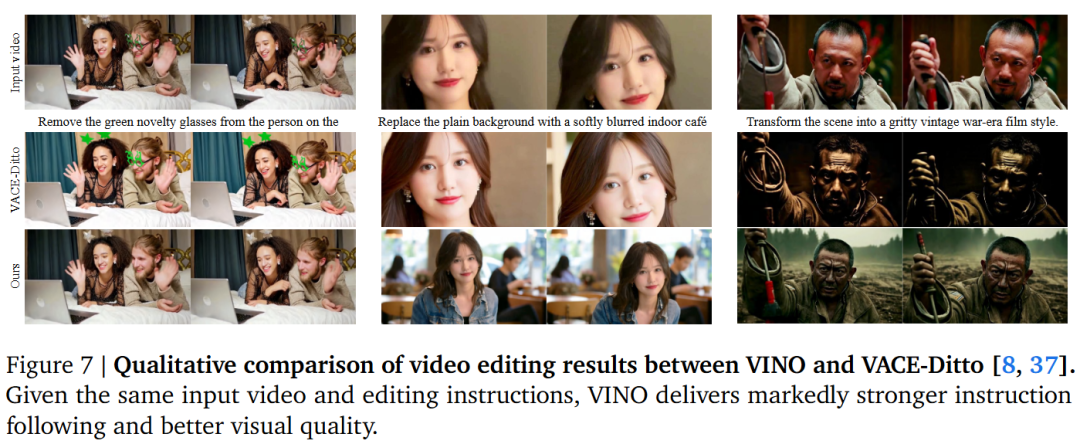Select VACE-Ditto first woman portrait frame

[464, 180]
